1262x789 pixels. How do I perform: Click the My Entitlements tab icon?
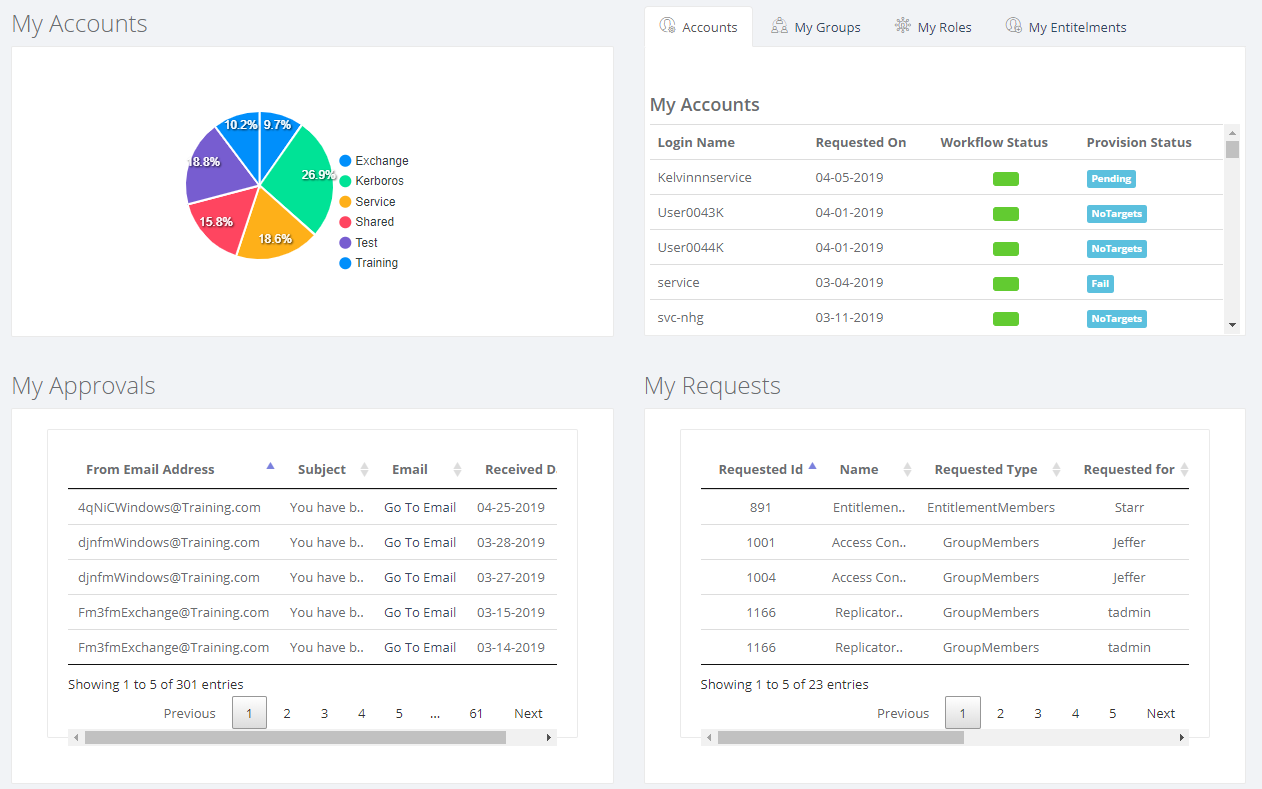[1013, 26]
